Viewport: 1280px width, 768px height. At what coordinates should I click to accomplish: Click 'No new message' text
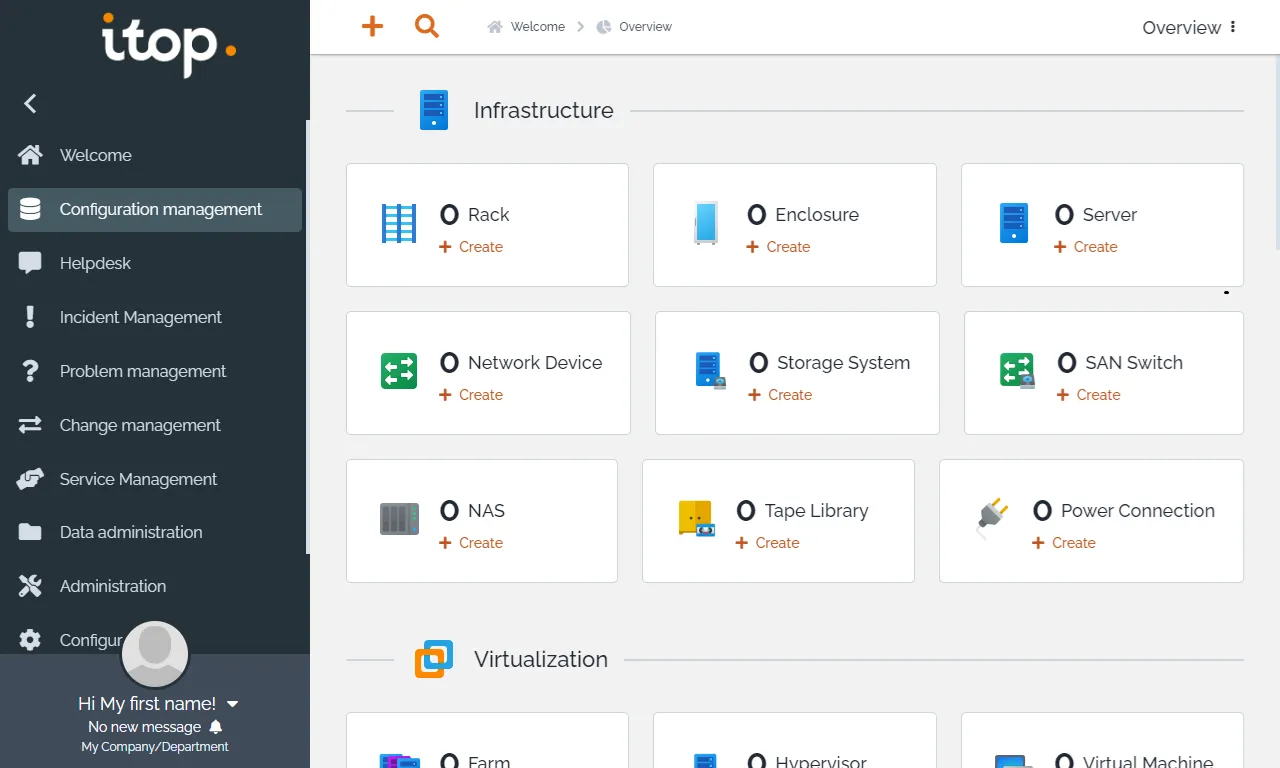pyautogui.click(x=144, y=727)
